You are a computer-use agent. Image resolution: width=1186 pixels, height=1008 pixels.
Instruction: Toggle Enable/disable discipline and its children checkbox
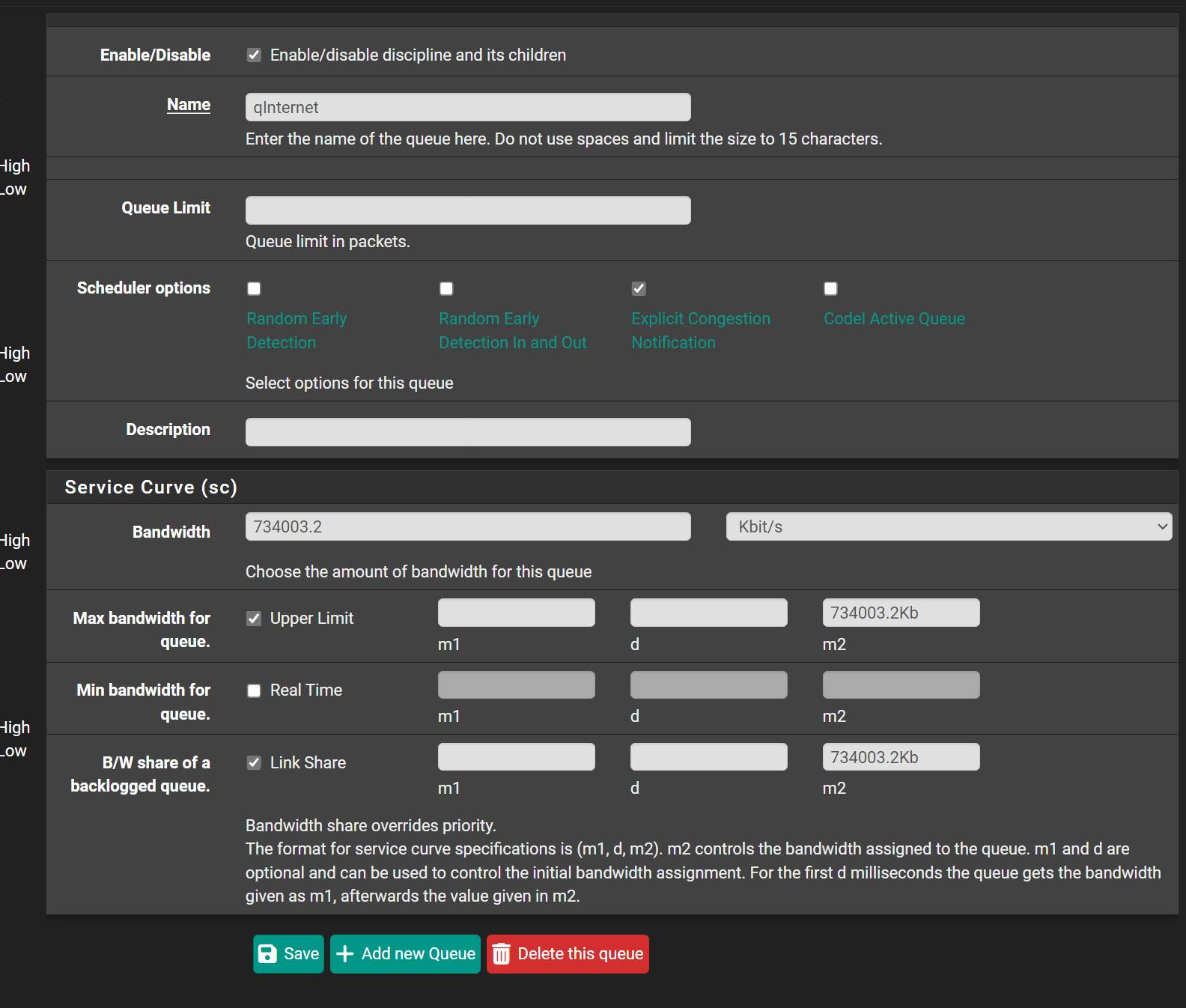254,55
